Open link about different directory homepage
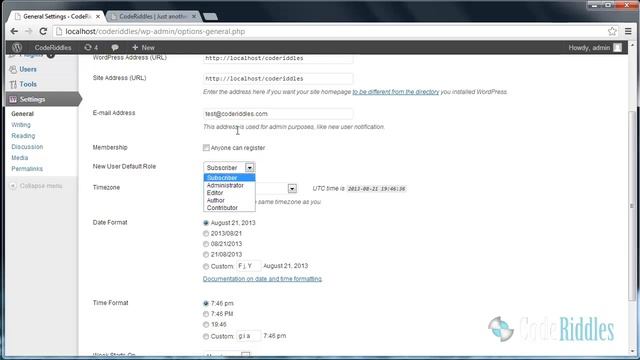The image size is (640, 360). pyautogui.click(x=396, y=92)
